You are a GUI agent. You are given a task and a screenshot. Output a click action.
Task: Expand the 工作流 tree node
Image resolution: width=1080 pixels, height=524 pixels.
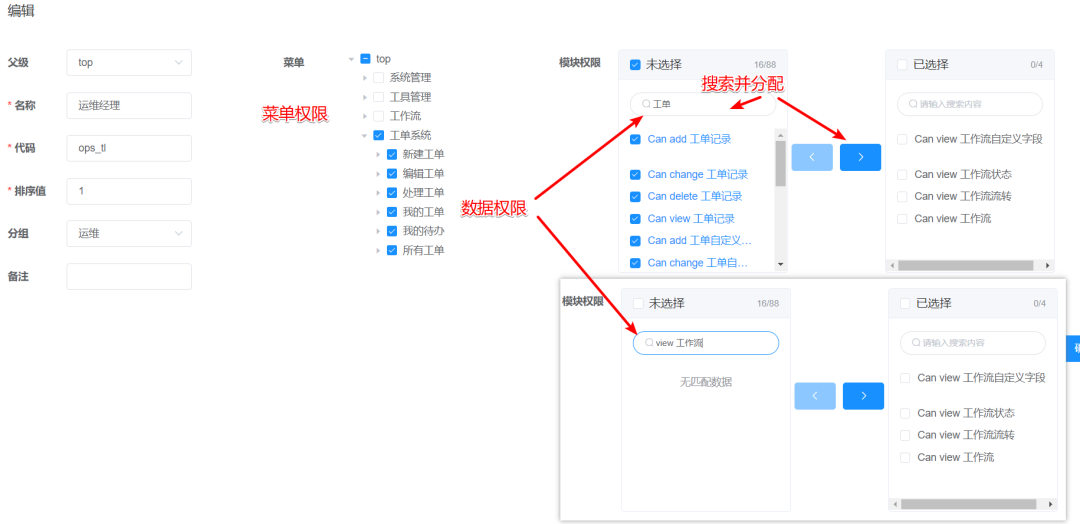(x=366, y=116)
